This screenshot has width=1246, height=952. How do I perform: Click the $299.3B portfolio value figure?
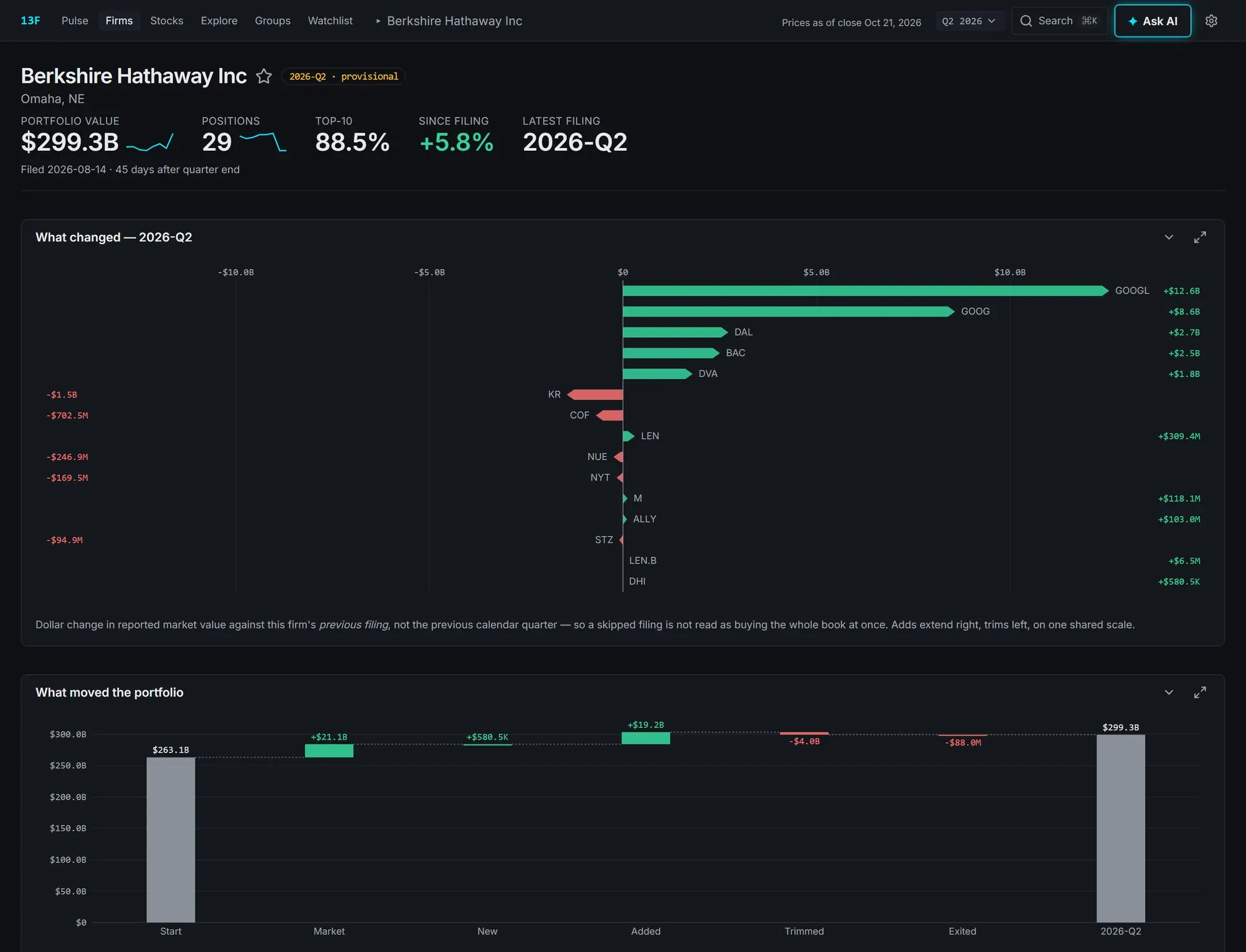pyautogui.click(x=70, y=142)
